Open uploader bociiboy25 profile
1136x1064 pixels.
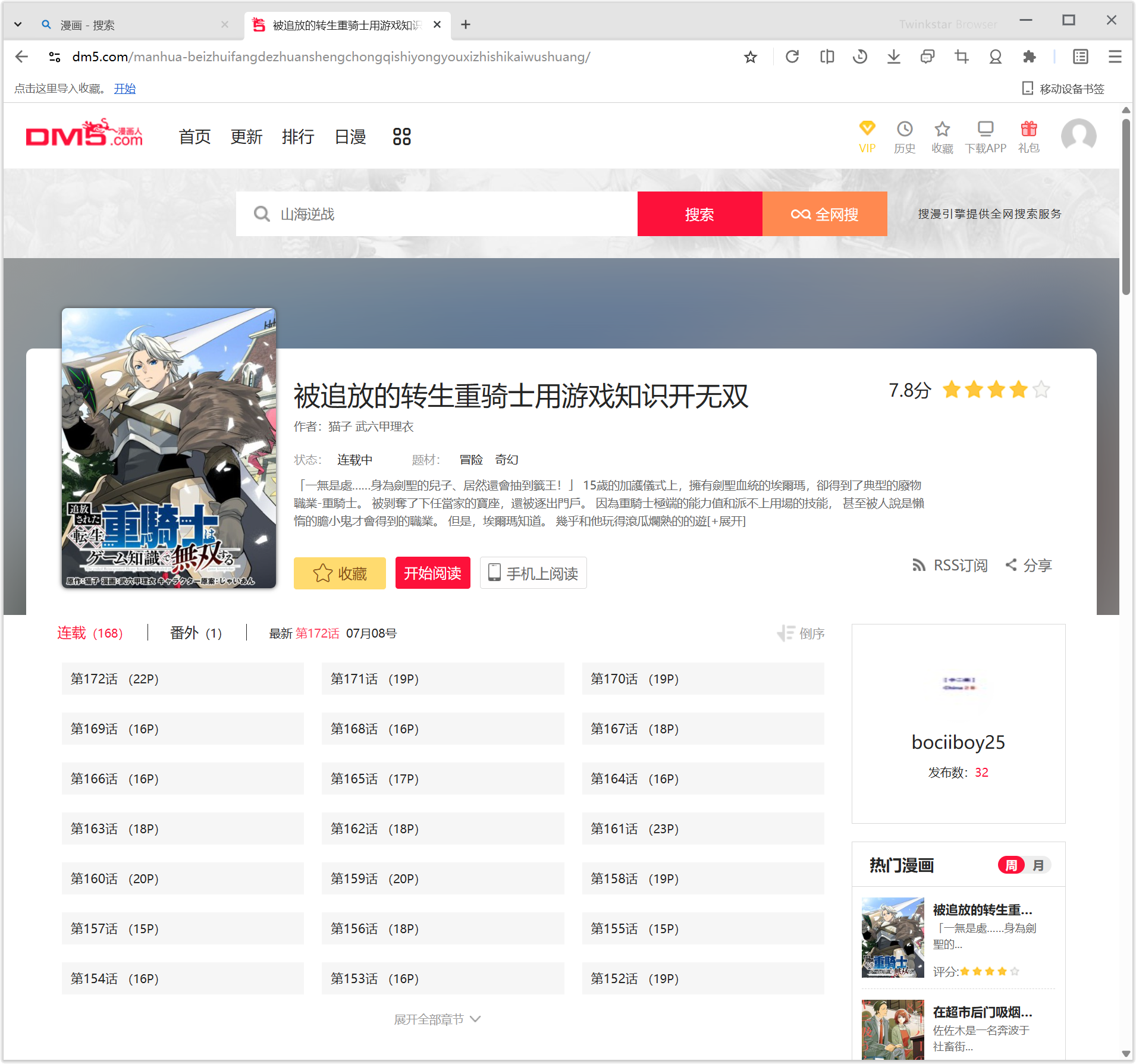pyautogui.click(x=958, y=742)
